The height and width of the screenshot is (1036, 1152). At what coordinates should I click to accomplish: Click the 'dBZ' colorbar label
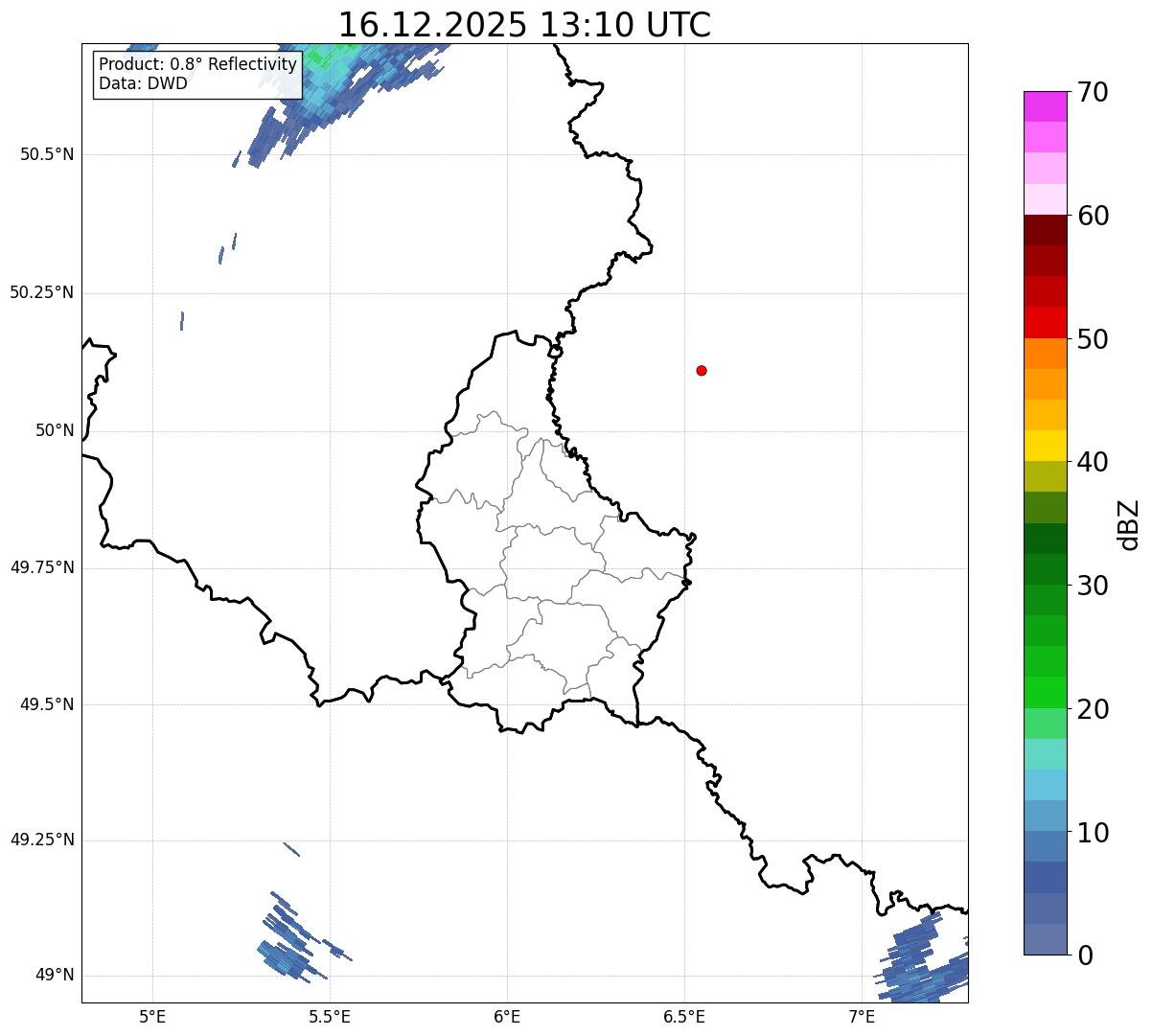click(1129, 524)
